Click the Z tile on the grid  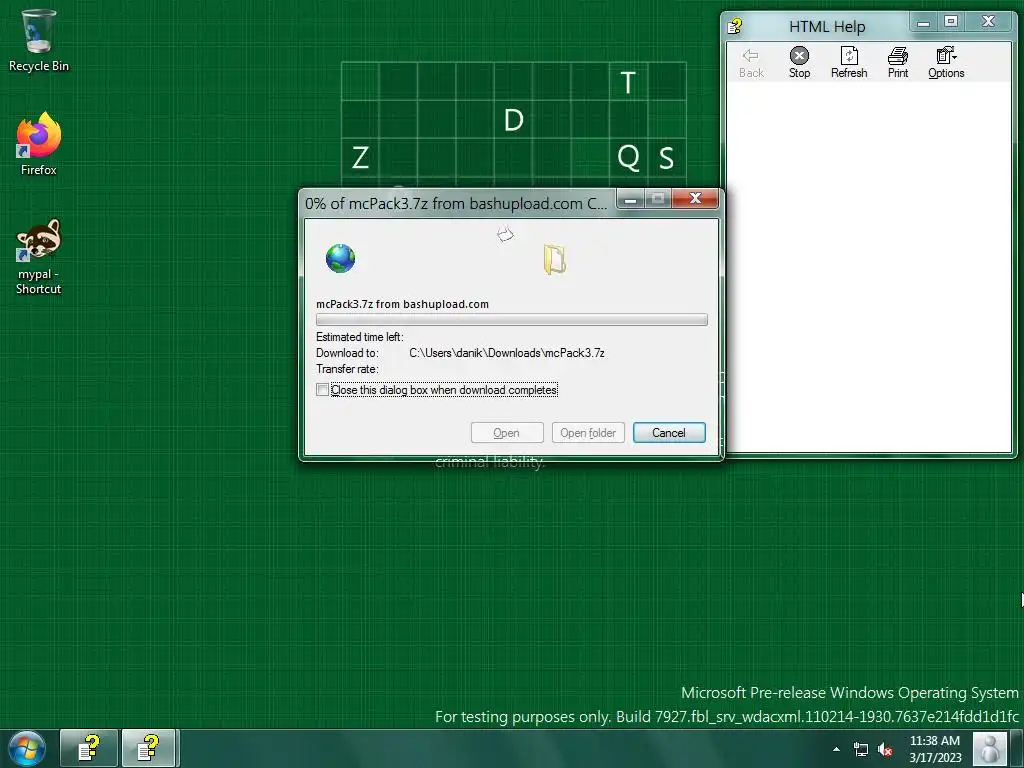(x=360, y=157)
